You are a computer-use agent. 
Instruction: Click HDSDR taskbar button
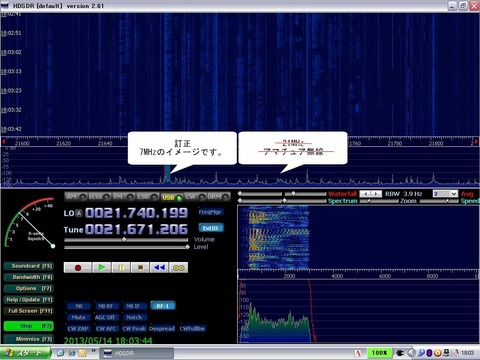(137, 353)
